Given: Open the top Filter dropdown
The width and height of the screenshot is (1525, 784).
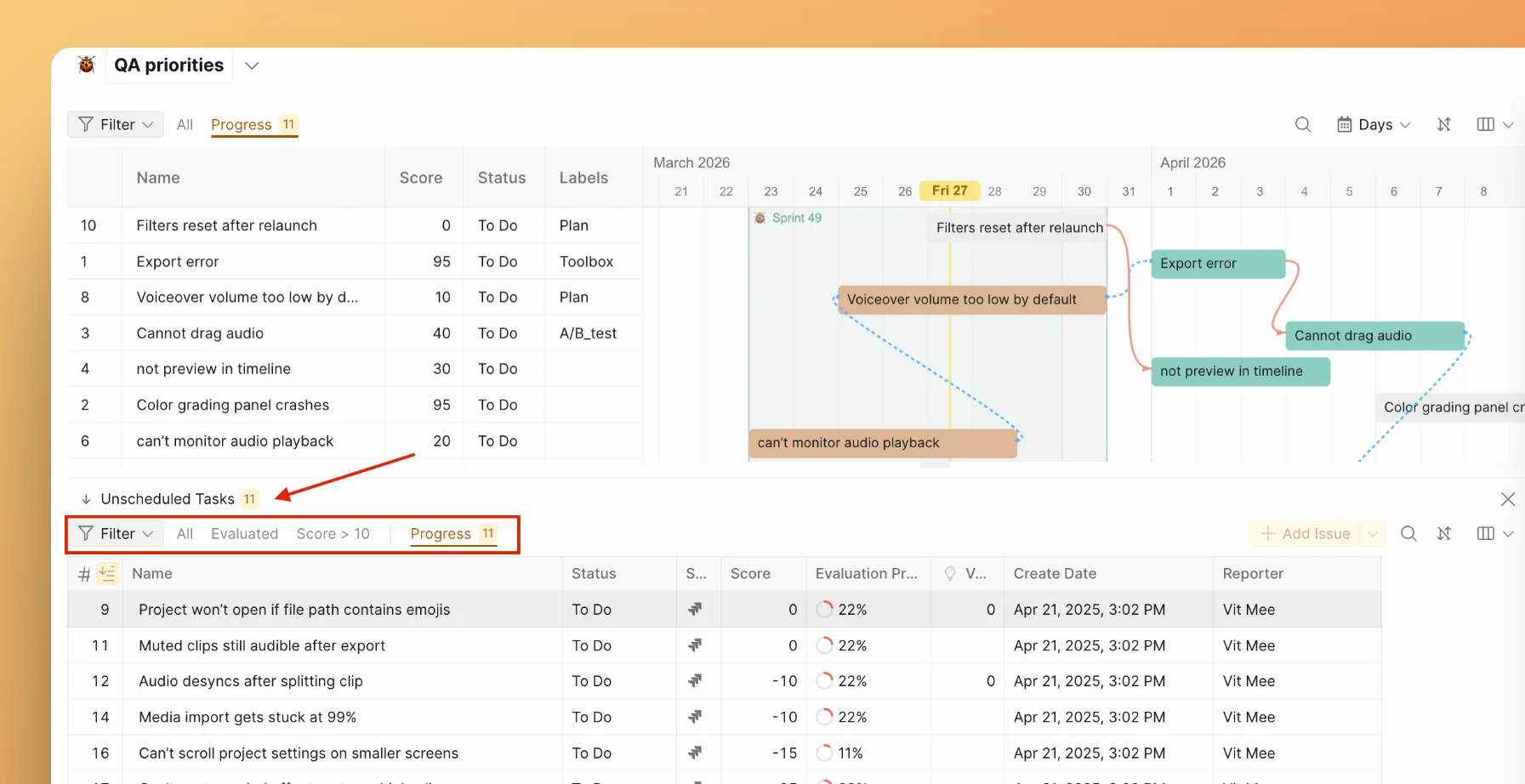Looking at the screenshot, I should (116, 125).
